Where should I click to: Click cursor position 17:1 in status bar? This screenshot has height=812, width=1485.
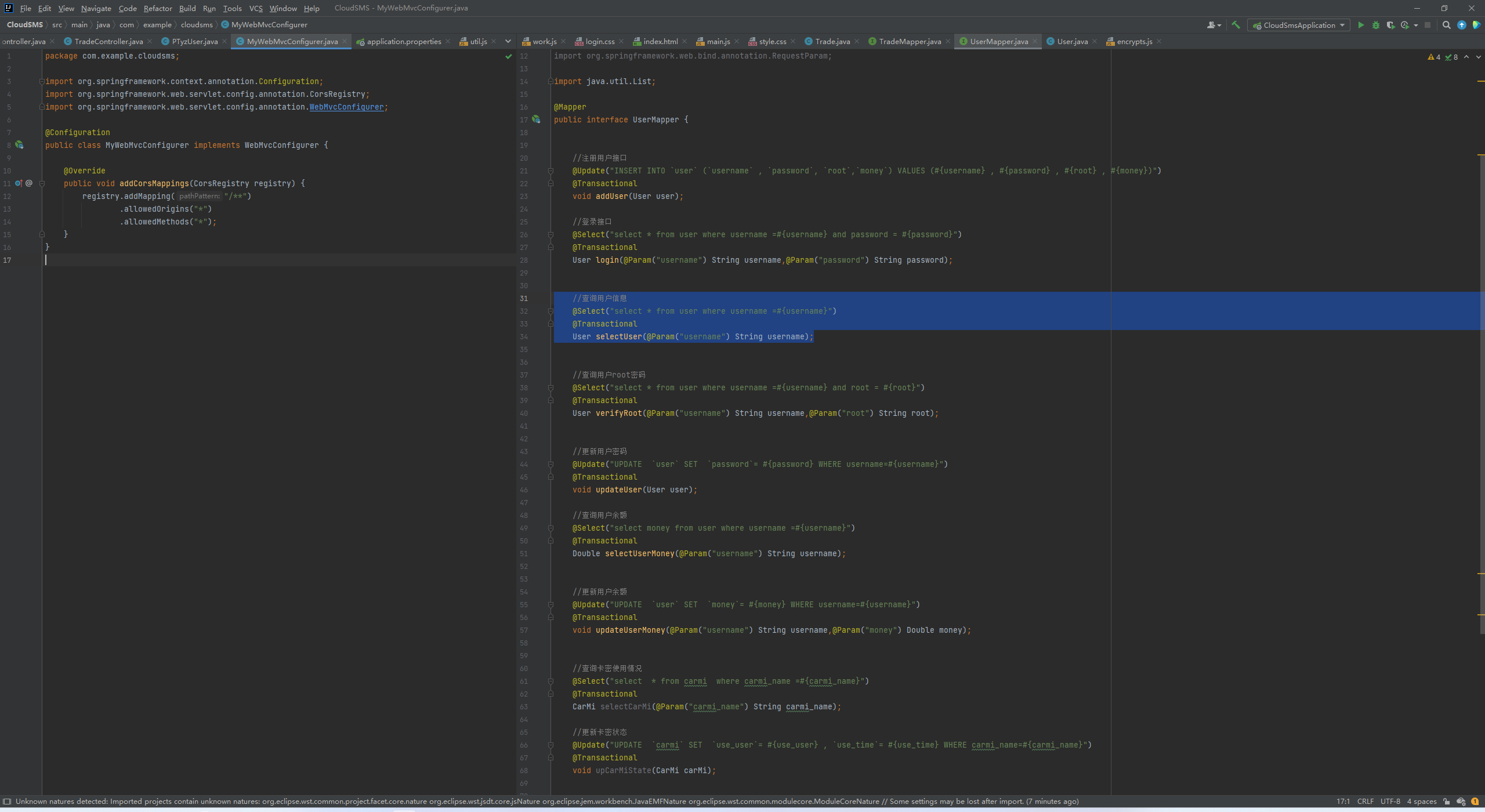(1343, 802)
